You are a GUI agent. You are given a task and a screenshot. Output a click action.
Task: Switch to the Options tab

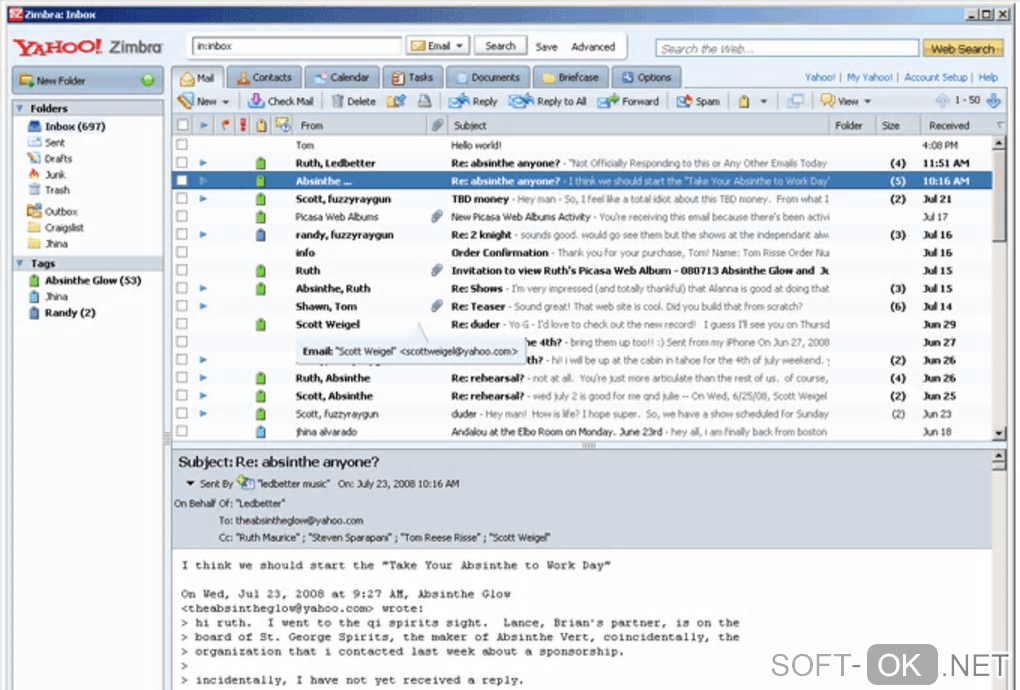tap(646, 77)
